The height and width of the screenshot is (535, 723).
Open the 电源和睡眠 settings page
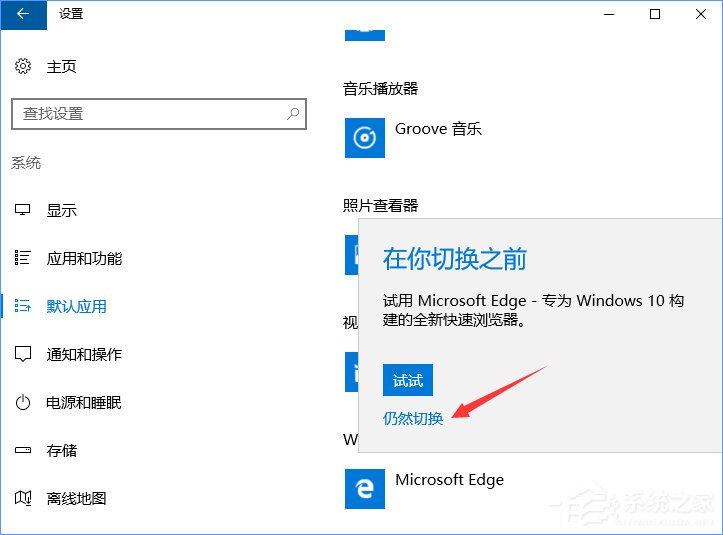84,403
